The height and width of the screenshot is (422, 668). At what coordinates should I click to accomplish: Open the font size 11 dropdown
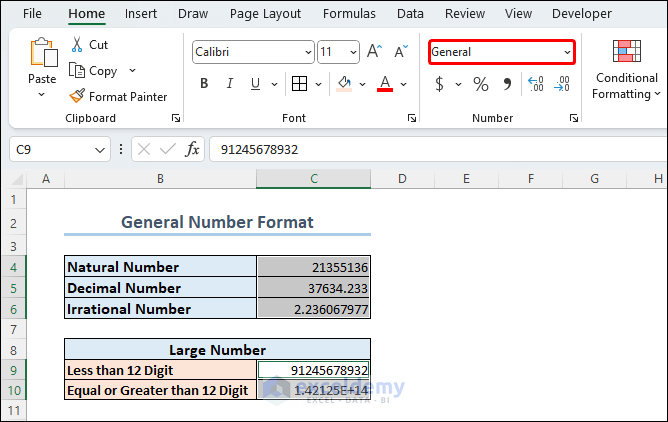click(x=353, y=52)
